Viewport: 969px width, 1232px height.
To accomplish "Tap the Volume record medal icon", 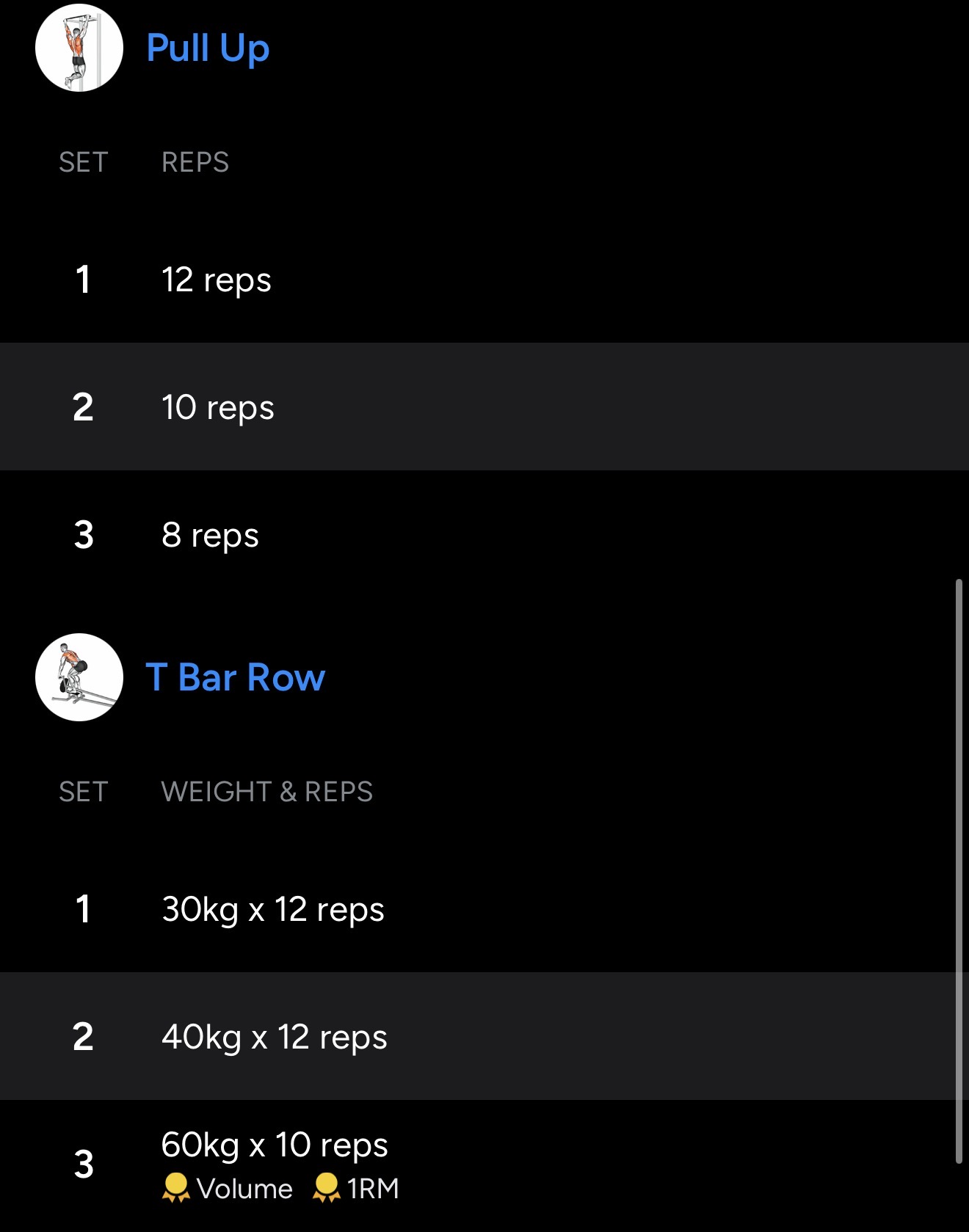I will (x=175, y=1188).
